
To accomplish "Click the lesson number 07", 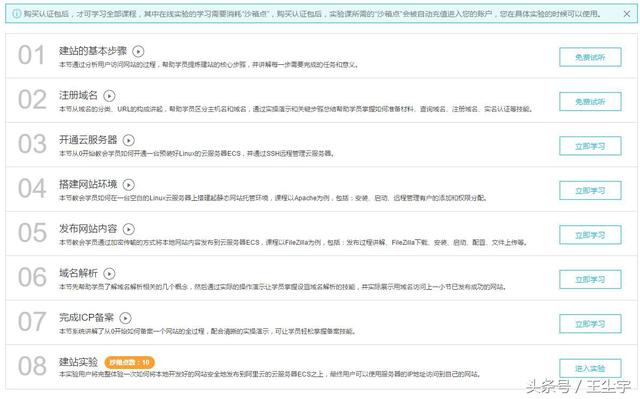I will coord(32,322).
